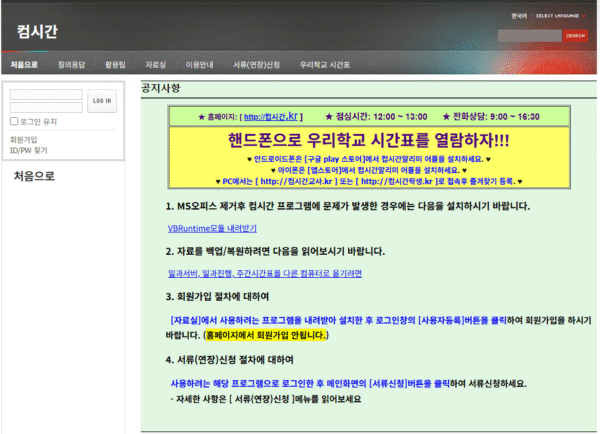The height and width of the screenshot is (434, 600).
Task: Open the 자료실 menu
Action: [x=155, y=65]
